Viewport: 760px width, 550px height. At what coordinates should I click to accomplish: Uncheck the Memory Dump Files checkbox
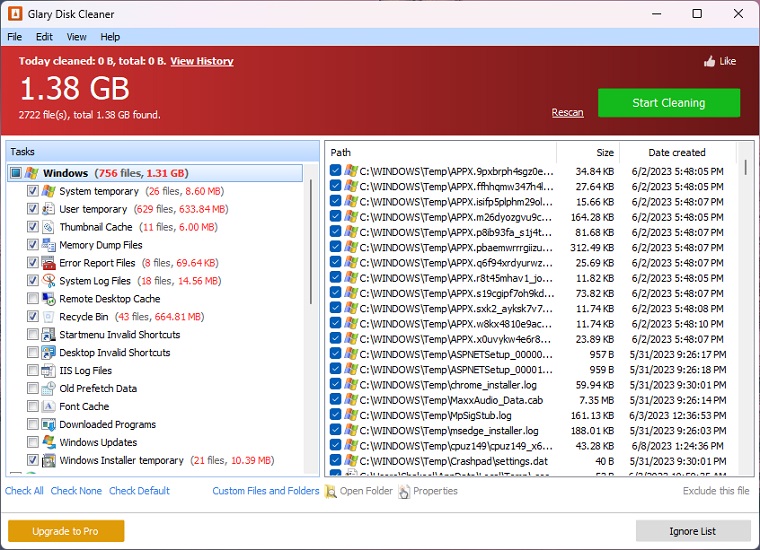click(x=33, y=245)
